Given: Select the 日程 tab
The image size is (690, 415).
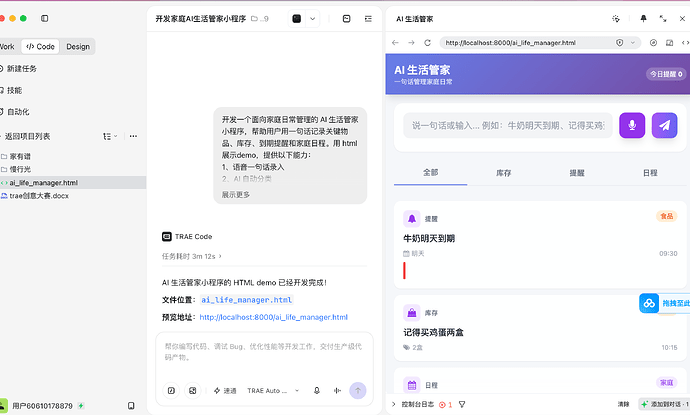Looking at the screenshot, I should tap(650, 173).
